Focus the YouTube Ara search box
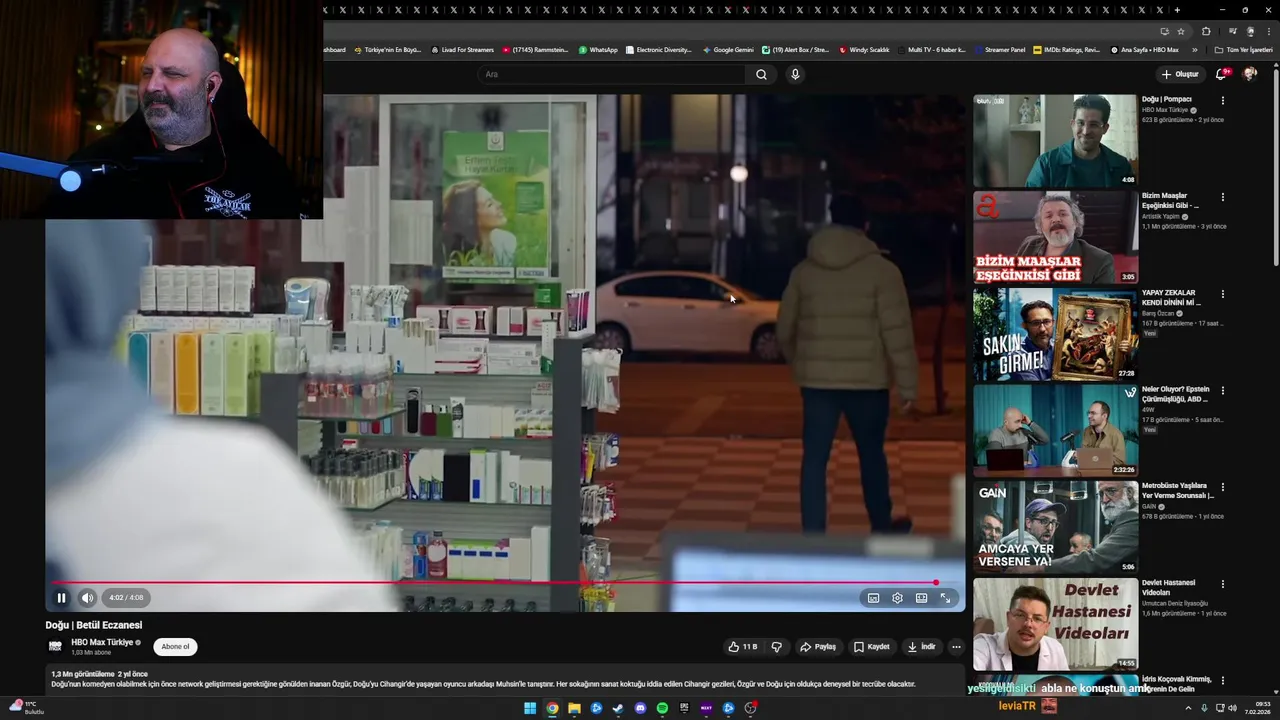The image size is (1280, 720). (x=612, y=74)
